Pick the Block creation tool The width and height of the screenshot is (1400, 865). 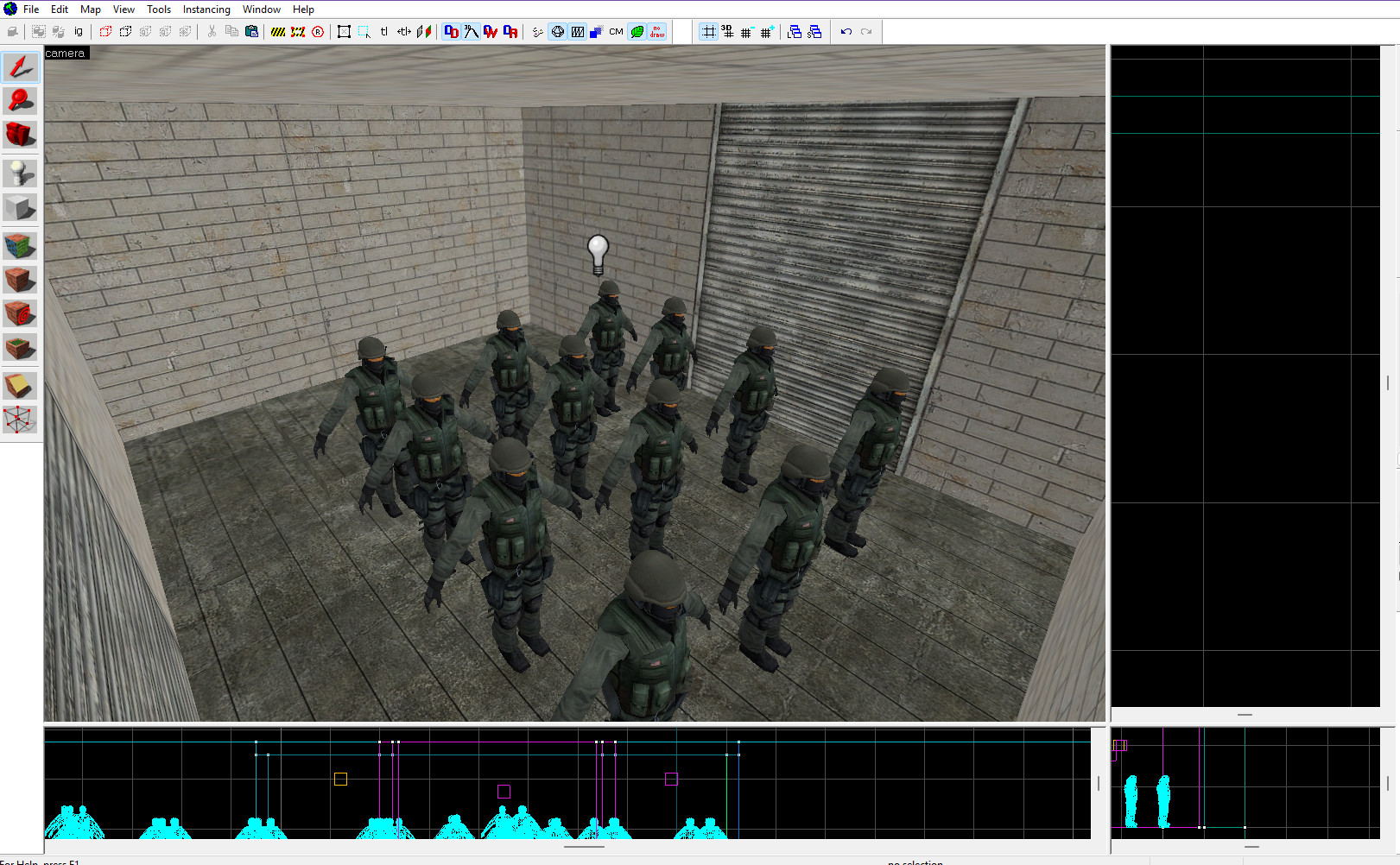[20, 208]
